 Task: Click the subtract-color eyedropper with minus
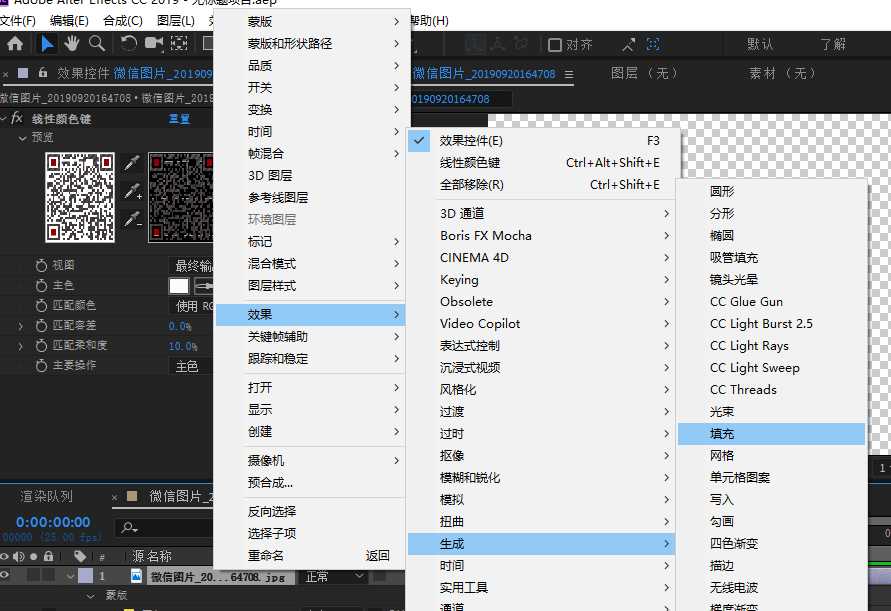133,219
